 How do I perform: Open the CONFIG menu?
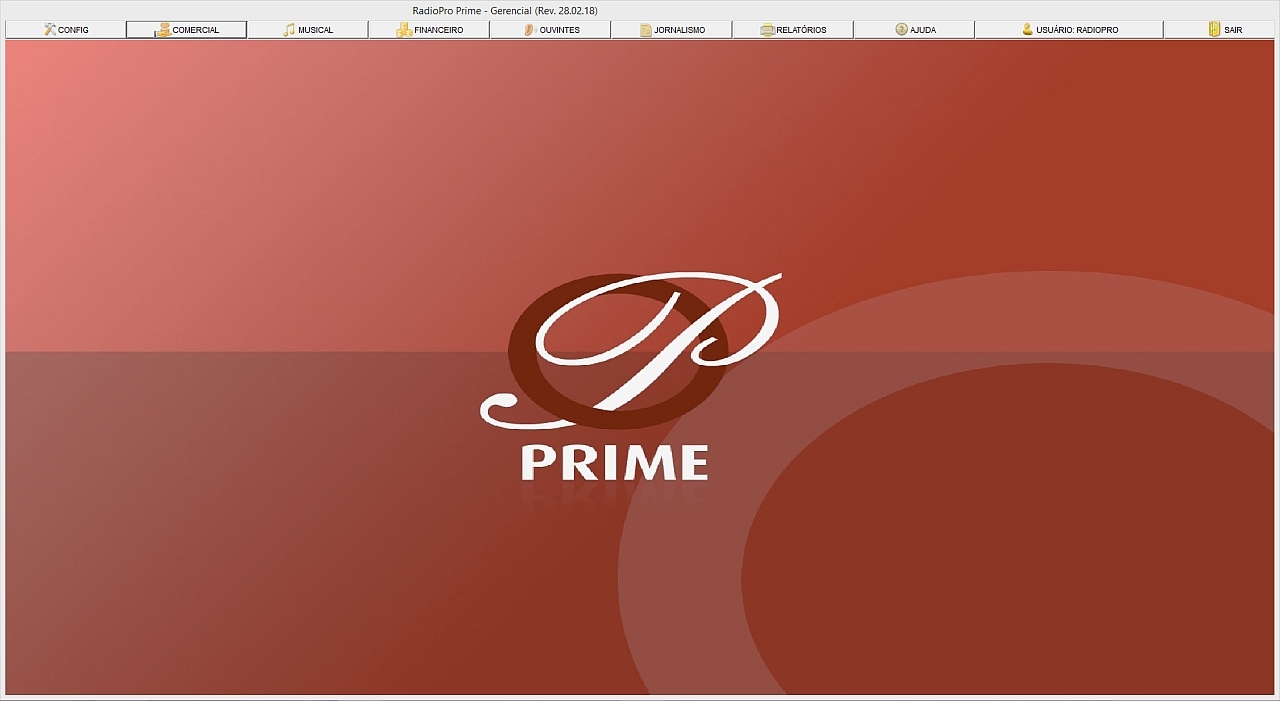(x=66, y=30)
